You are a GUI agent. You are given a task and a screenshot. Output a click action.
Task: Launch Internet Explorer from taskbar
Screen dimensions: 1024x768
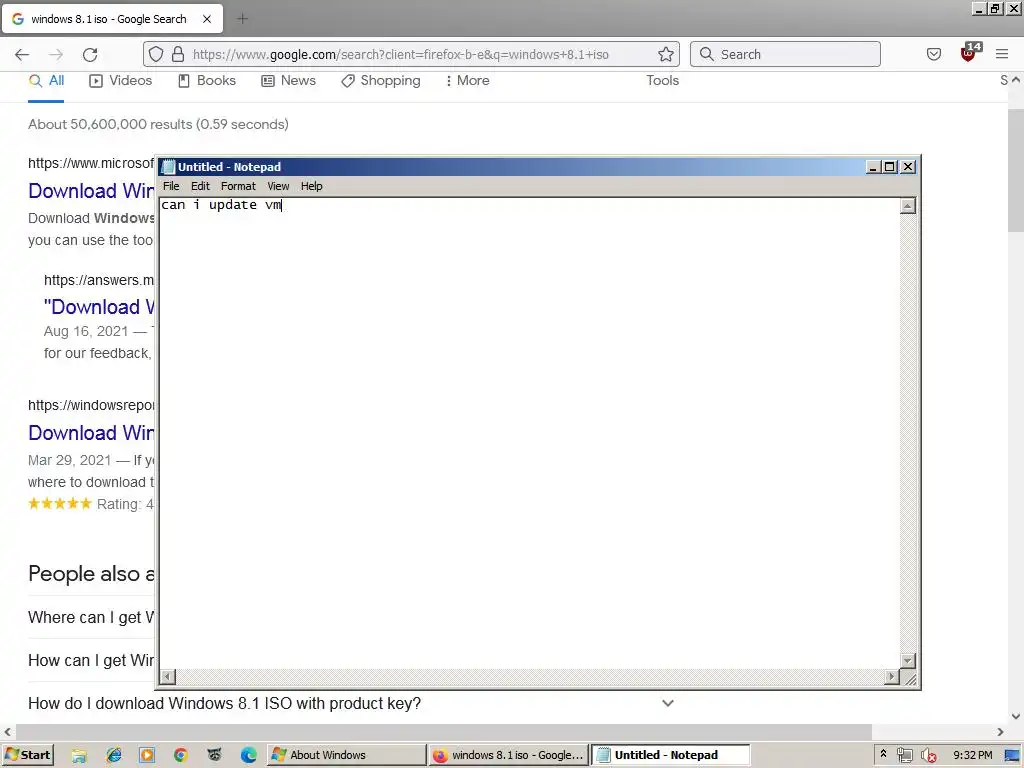click(114, 756)
